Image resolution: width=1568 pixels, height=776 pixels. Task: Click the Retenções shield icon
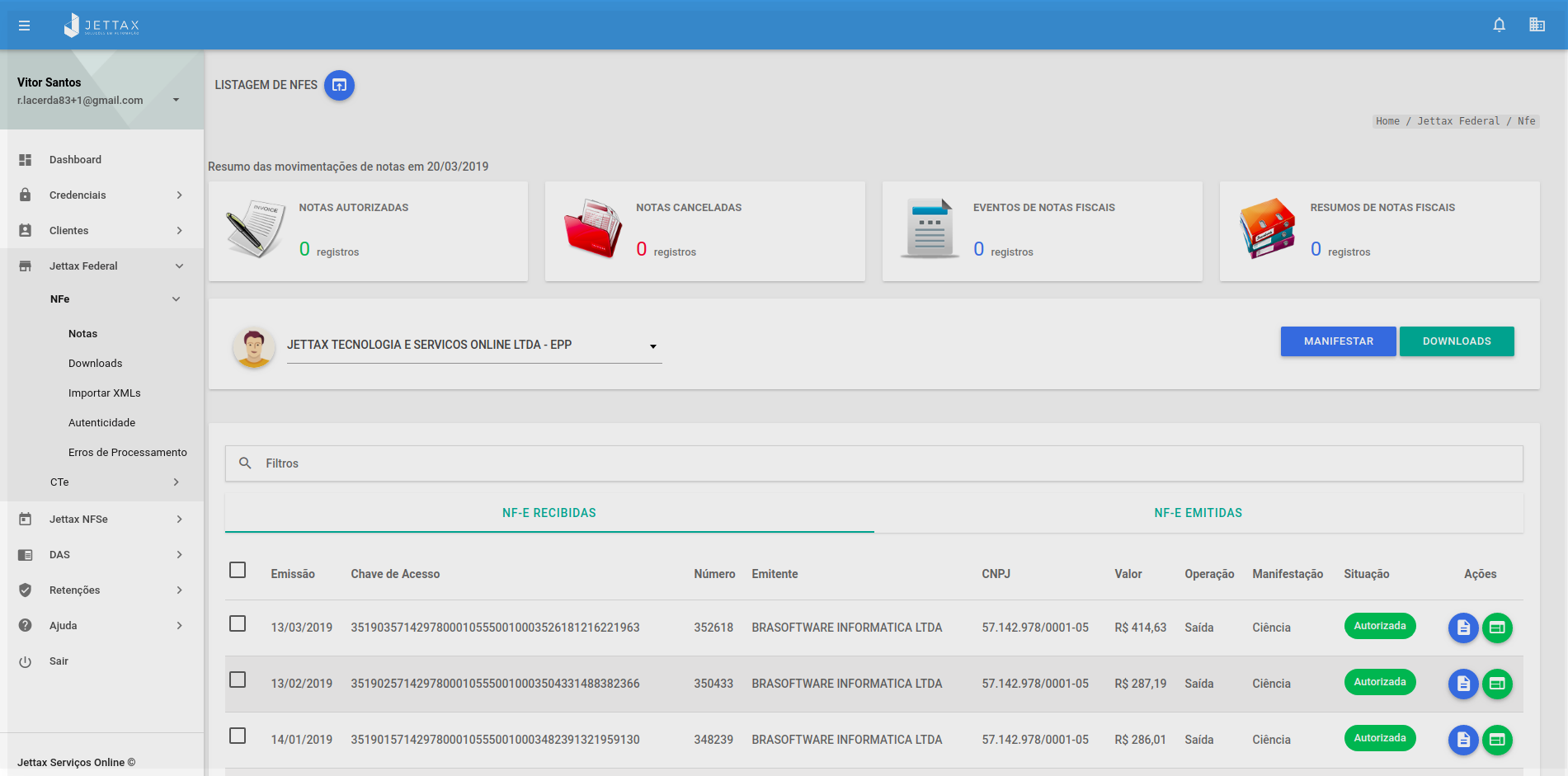click(26, 590)
